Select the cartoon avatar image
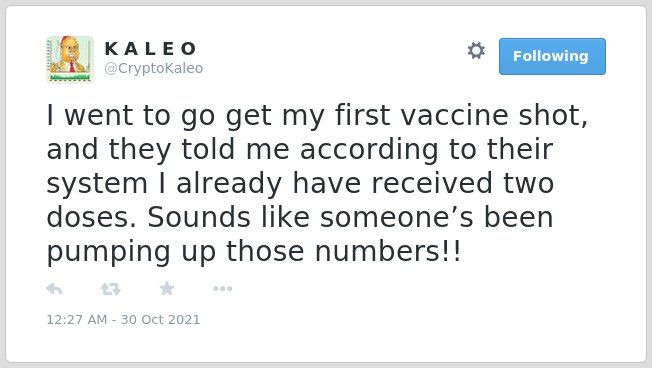652x368 pixels. [70, 59]
